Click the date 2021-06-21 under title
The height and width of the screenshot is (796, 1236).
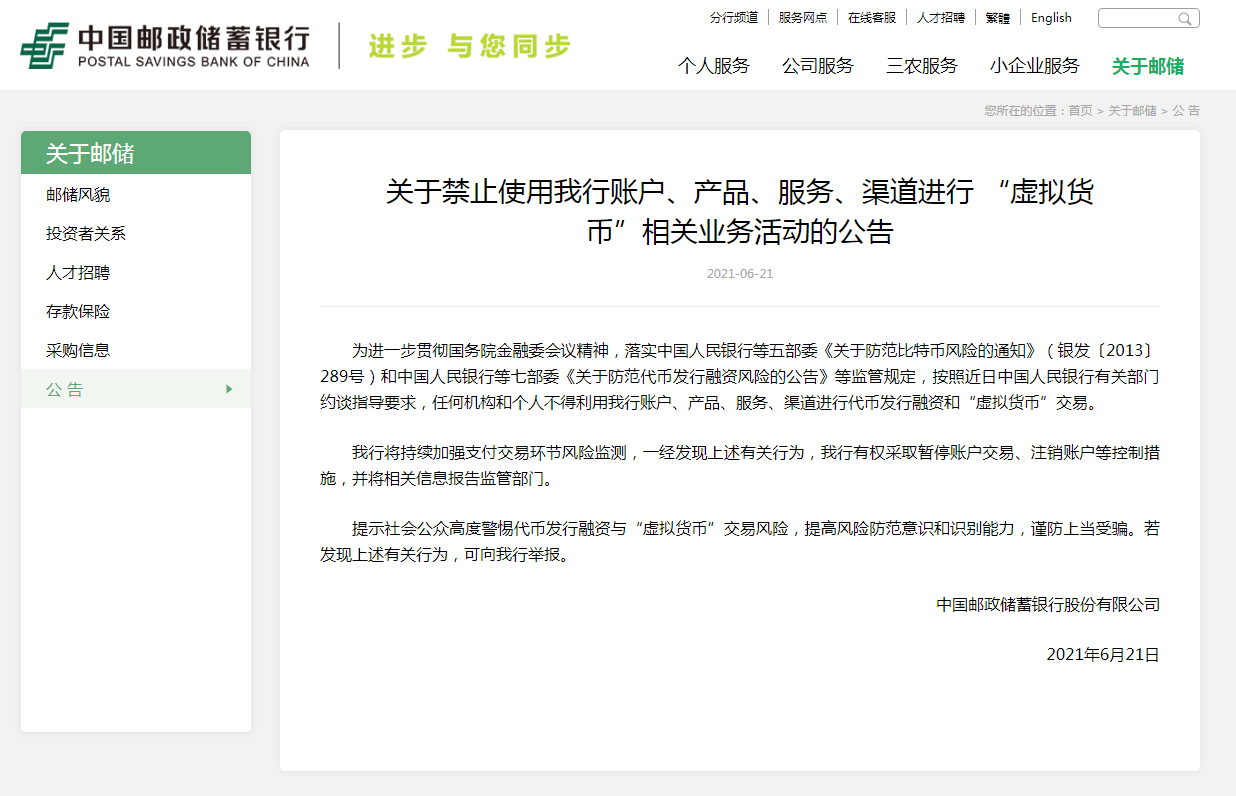tap(740, 274)
